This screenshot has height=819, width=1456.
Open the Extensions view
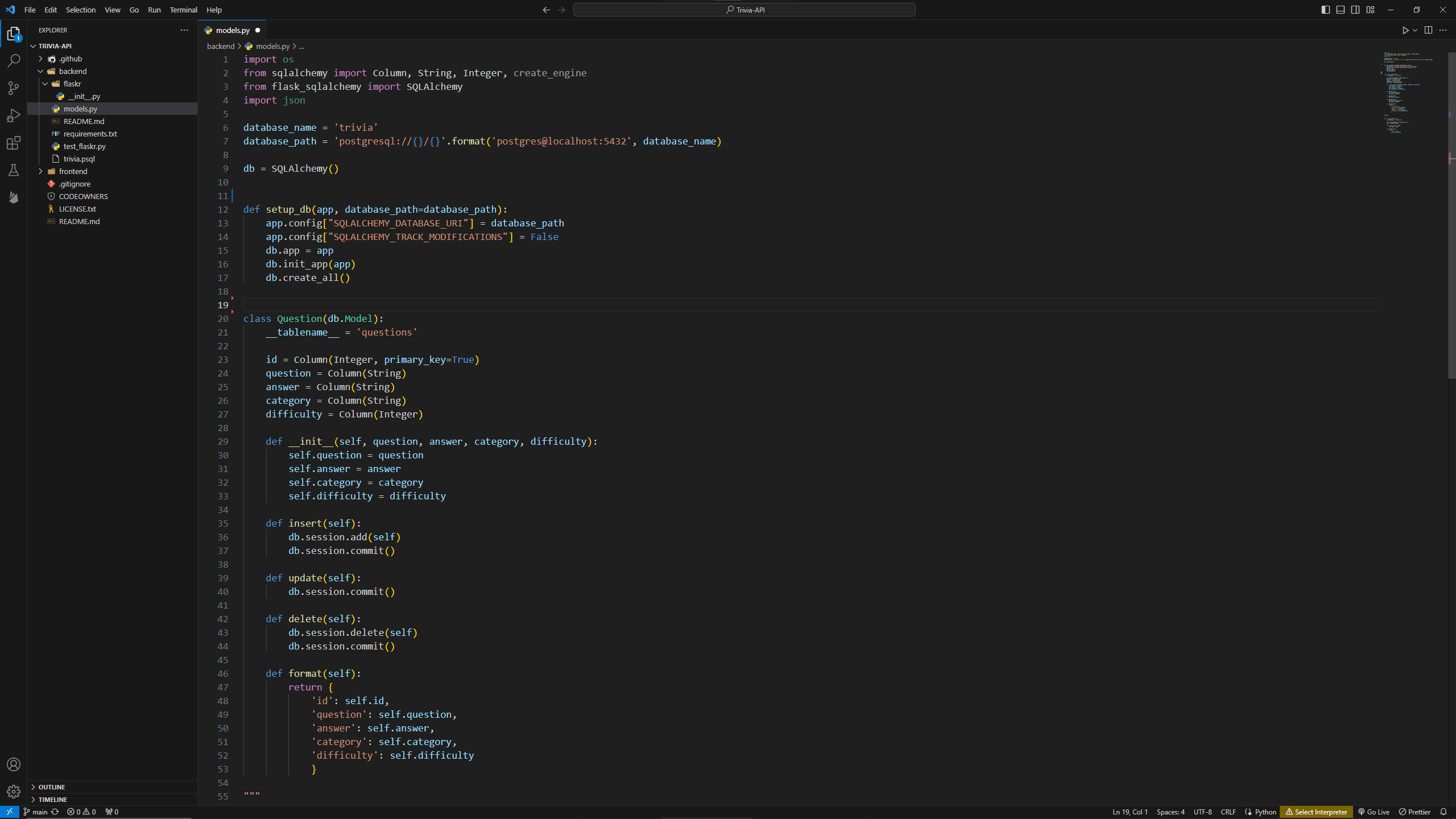click(x=14, y=143)
